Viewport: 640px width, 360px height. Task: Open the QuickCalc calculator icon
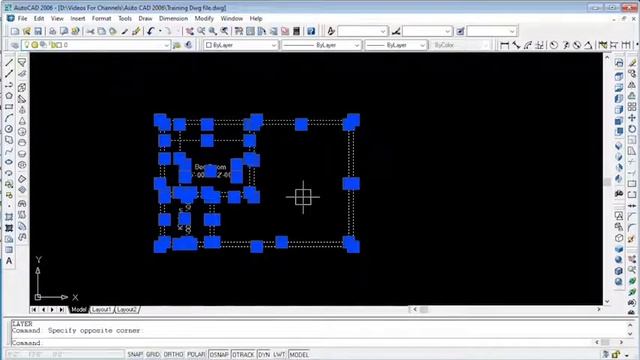tap(296, 31)
